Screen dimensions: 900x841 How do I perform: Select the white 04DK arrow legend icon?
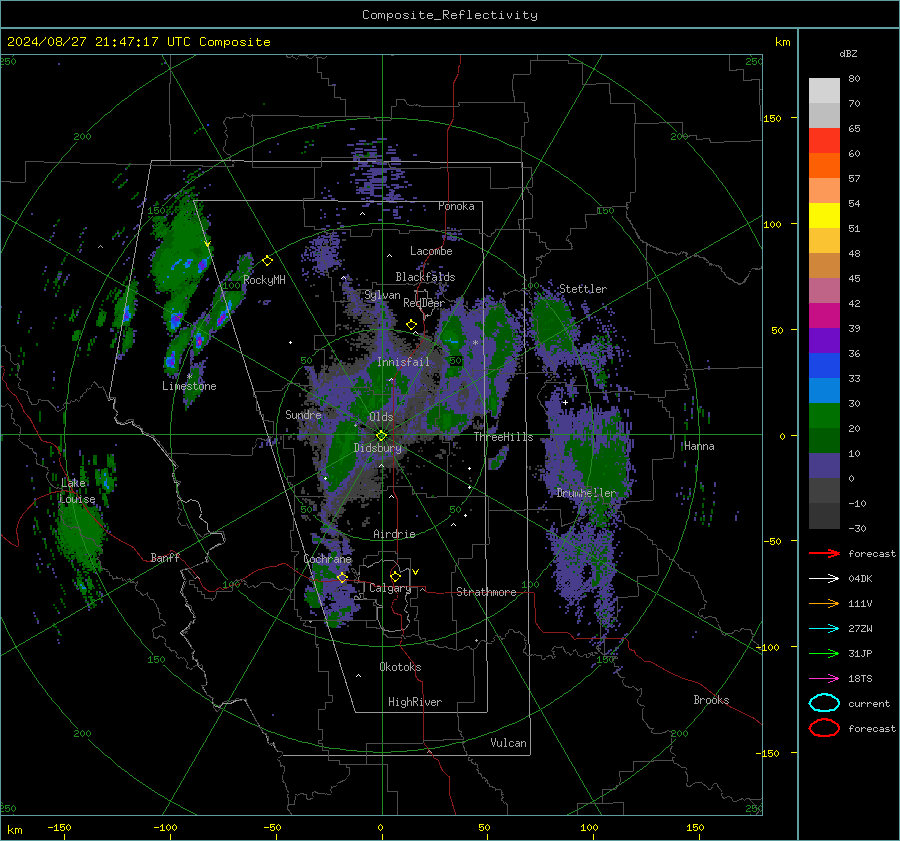(x=824, y=579)
